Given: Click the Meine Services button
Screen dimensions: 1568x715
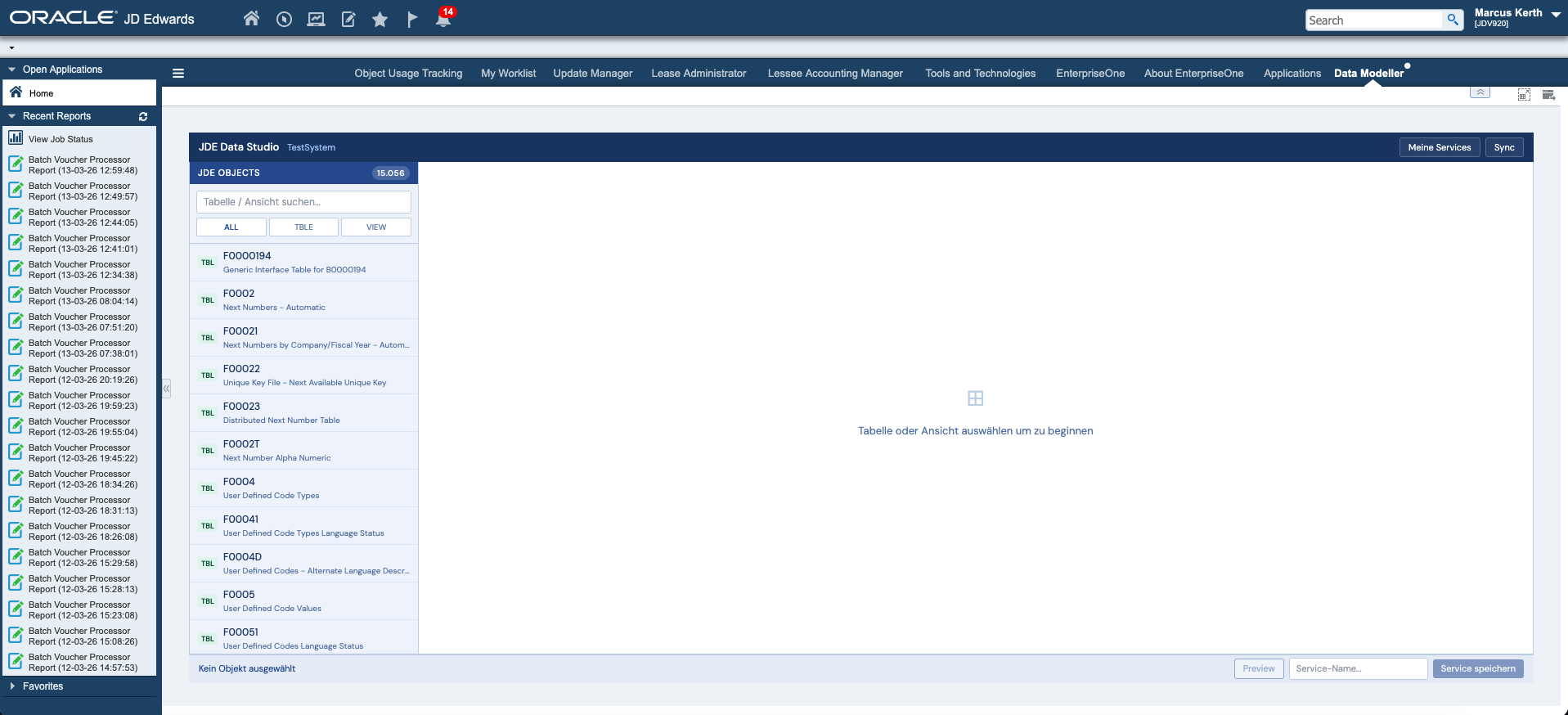Looking at the screenshot, I should (1440, 147).
